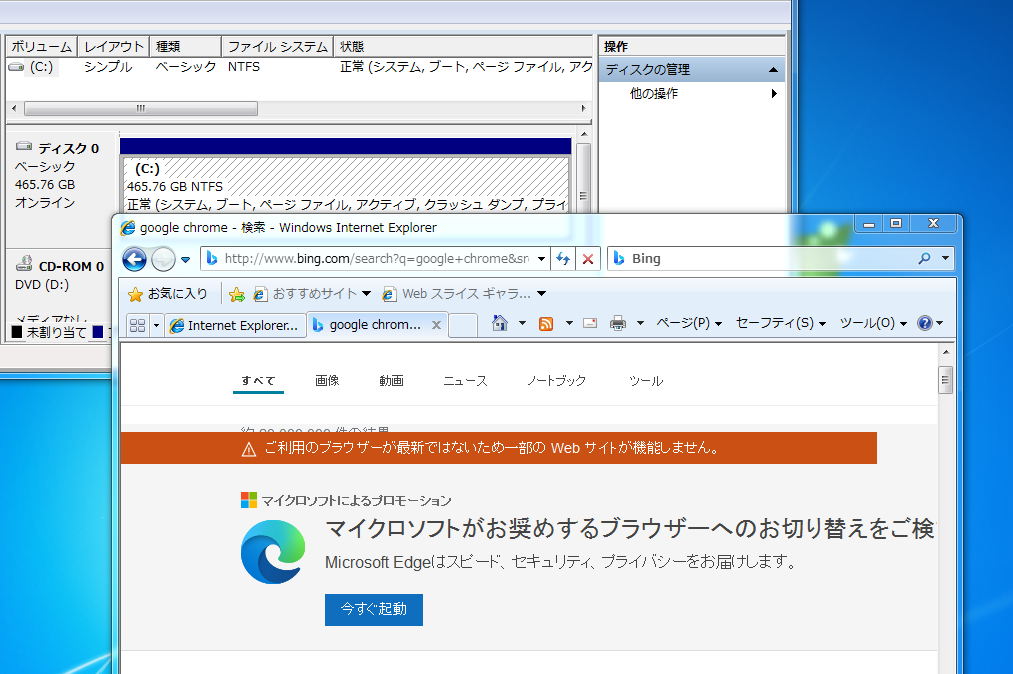
Task: Switch to the Internet Explorer tab
Action: [235, 325]
